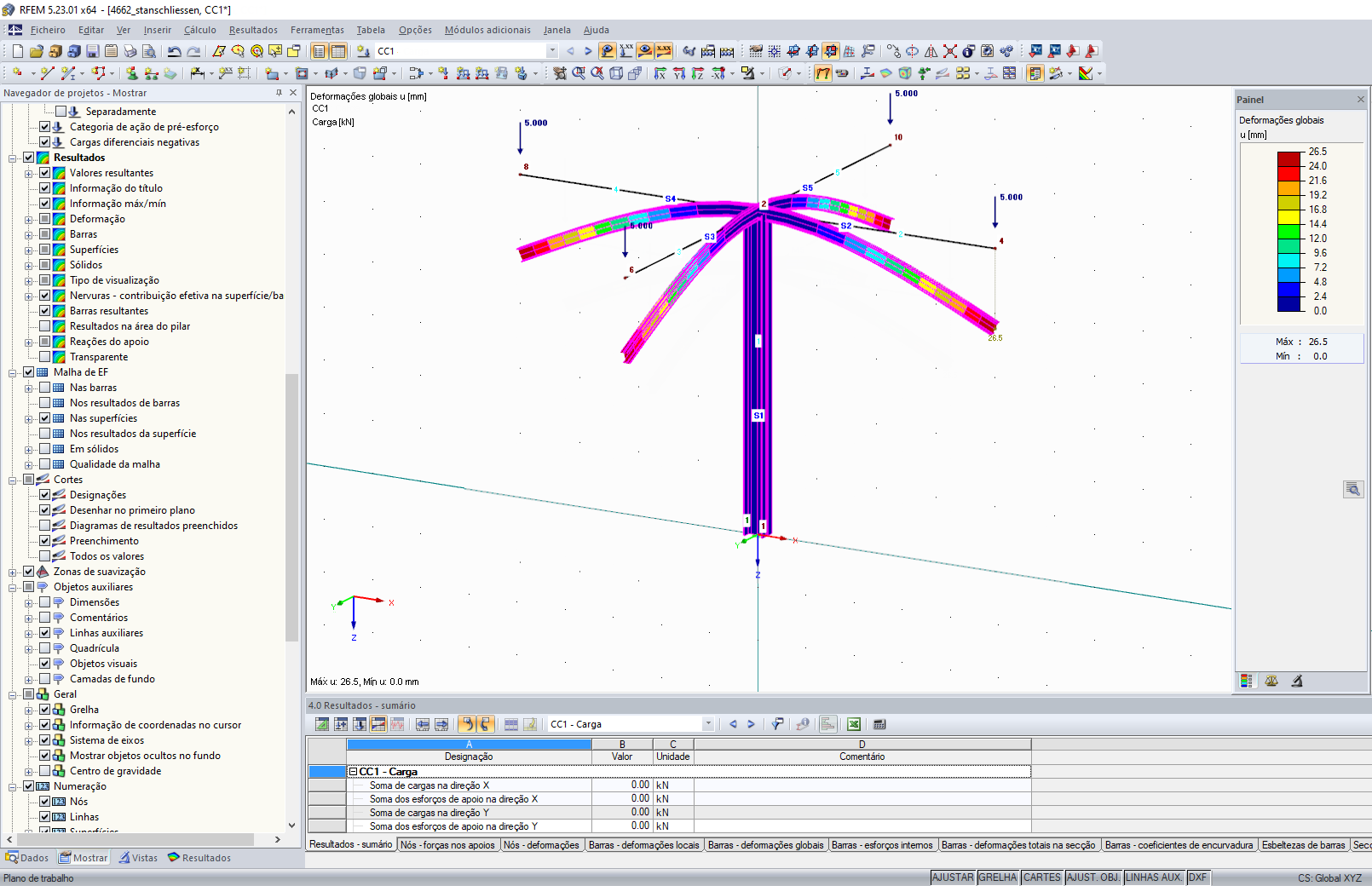The image size is (1372, 886).
Task: Click the dark red 26.5 legend color
Action: click(1288, 158)
